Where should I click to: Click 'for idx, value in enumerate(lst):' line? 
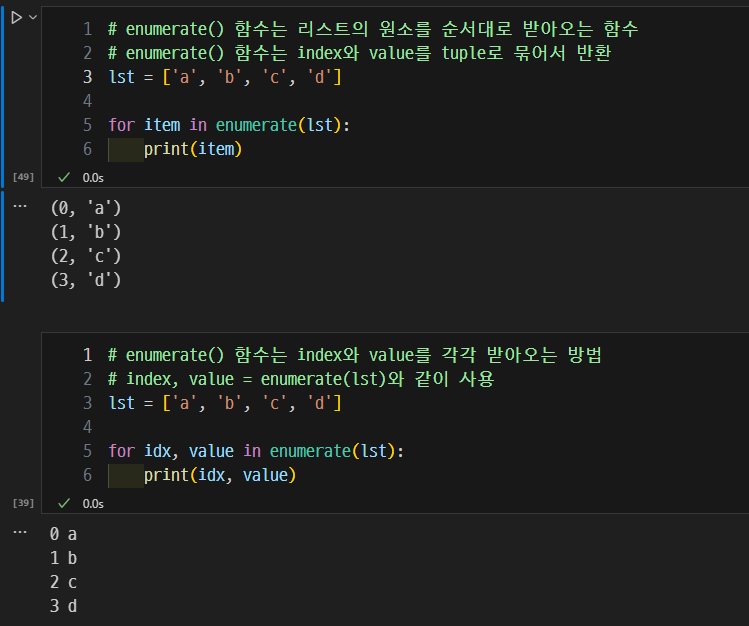(x=256, y=451)
